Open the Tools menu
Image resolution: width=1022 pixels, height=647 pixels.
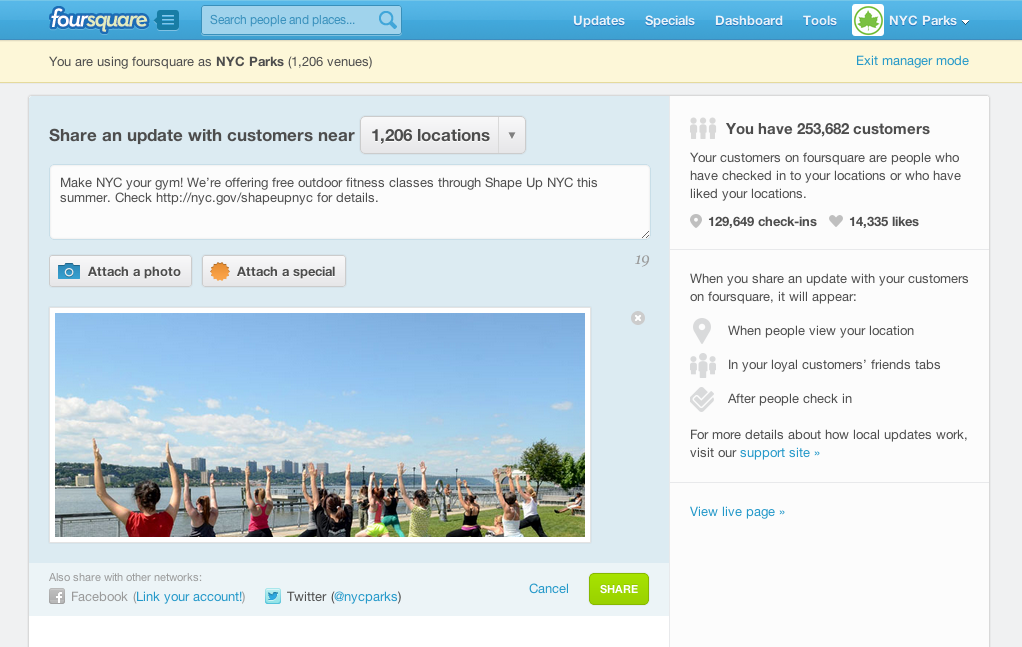point(819,20)
